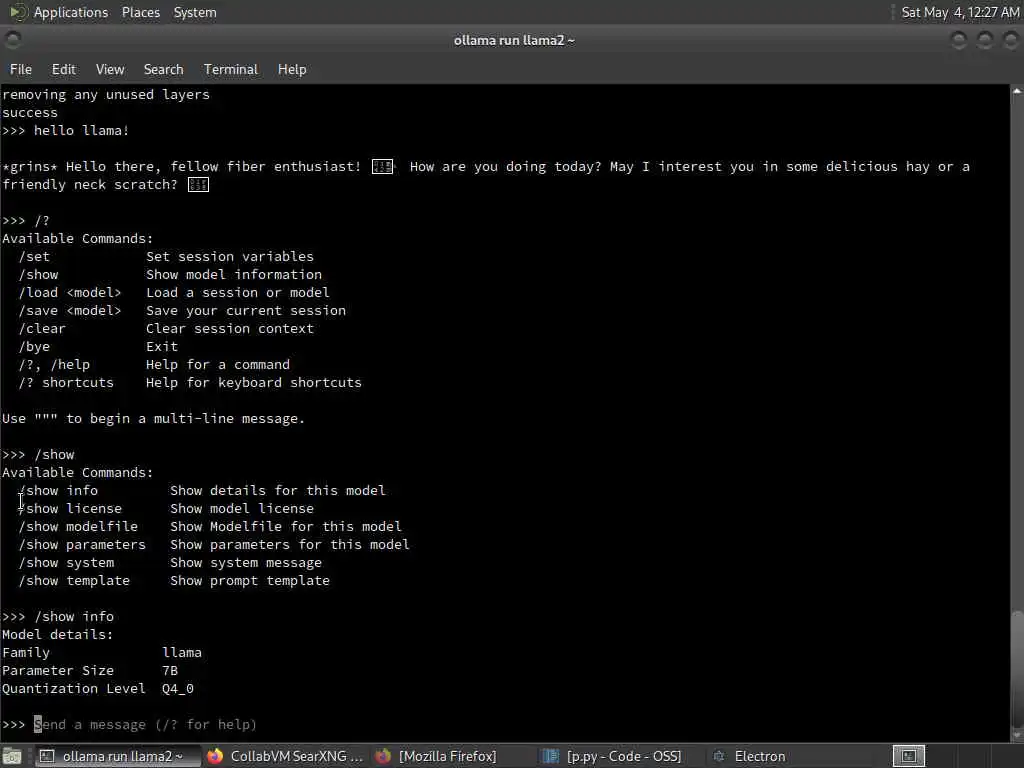Click the Send a message prompt input
1024x768 pixels.
[145, 724]
